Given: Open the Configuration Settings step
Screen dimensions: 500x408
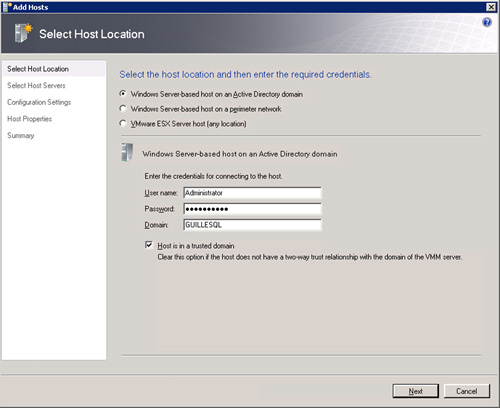Looking at the screenshot, I should (x=39, y=102).
